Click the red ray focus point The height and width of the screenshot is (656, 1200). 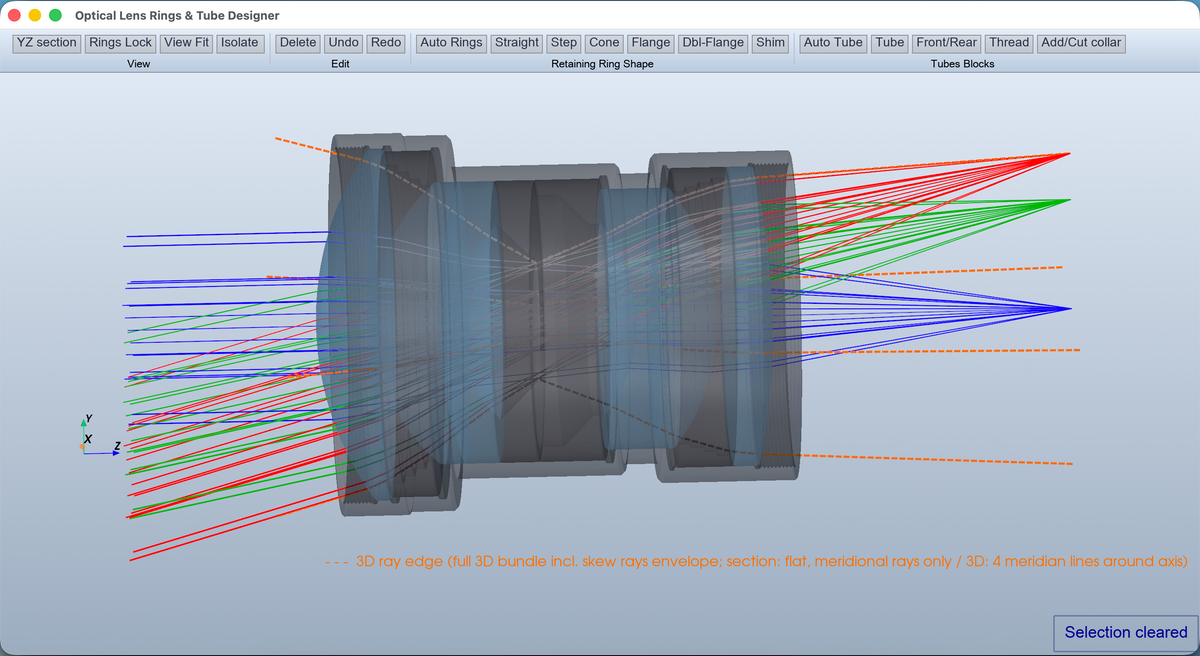tap(1069, 154)
